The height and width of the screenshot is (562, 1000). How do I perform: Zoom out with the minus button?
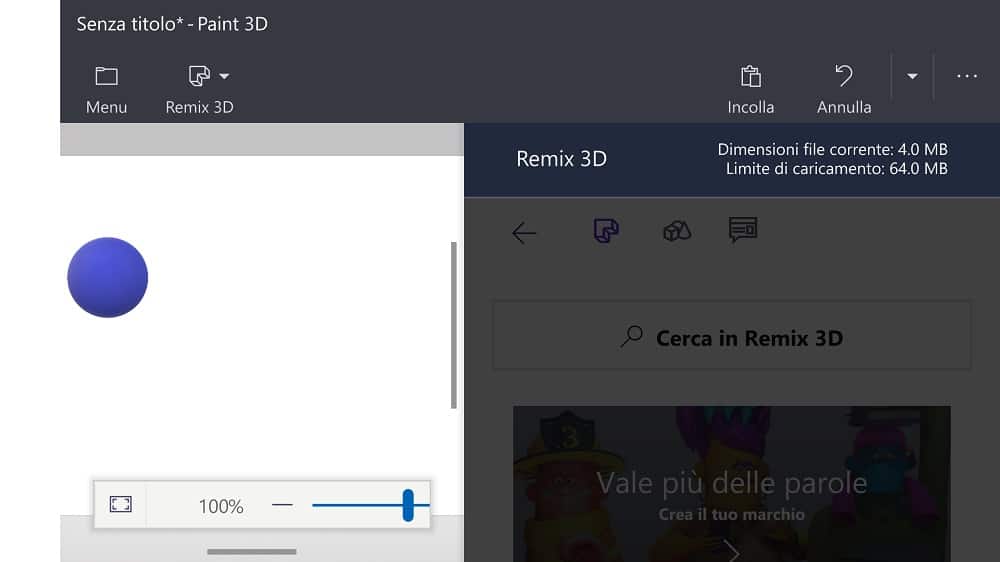pos(282,505)
